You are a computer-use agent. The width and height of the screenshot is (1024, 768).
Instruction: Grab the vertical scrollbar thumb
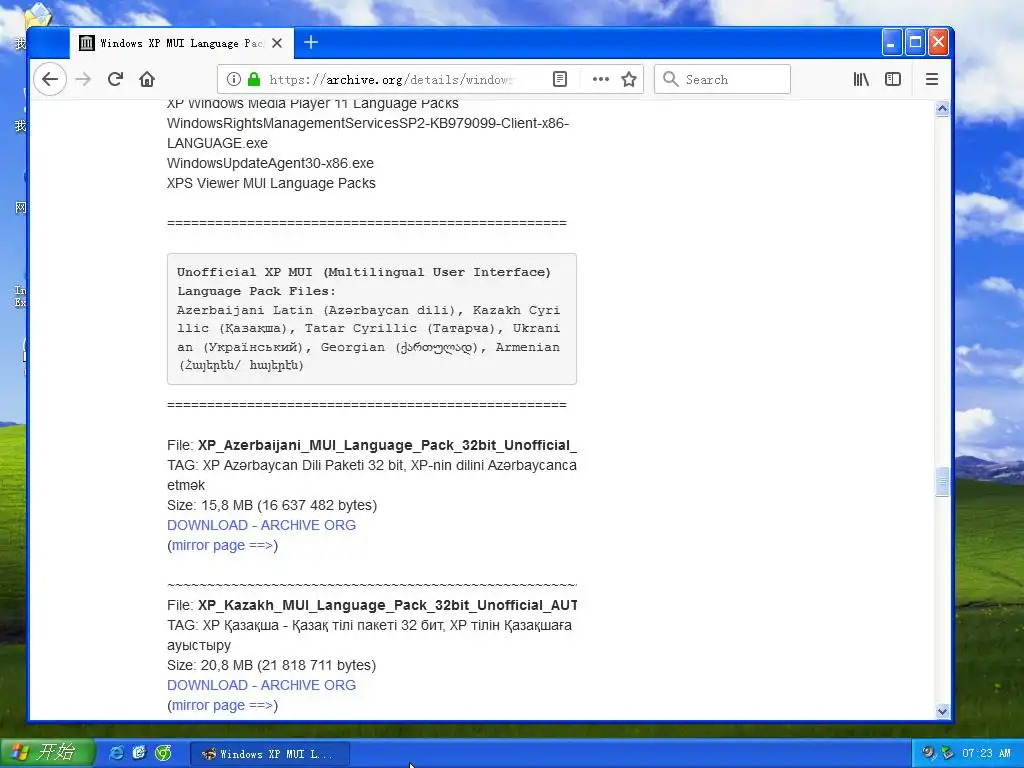(942, 482)
